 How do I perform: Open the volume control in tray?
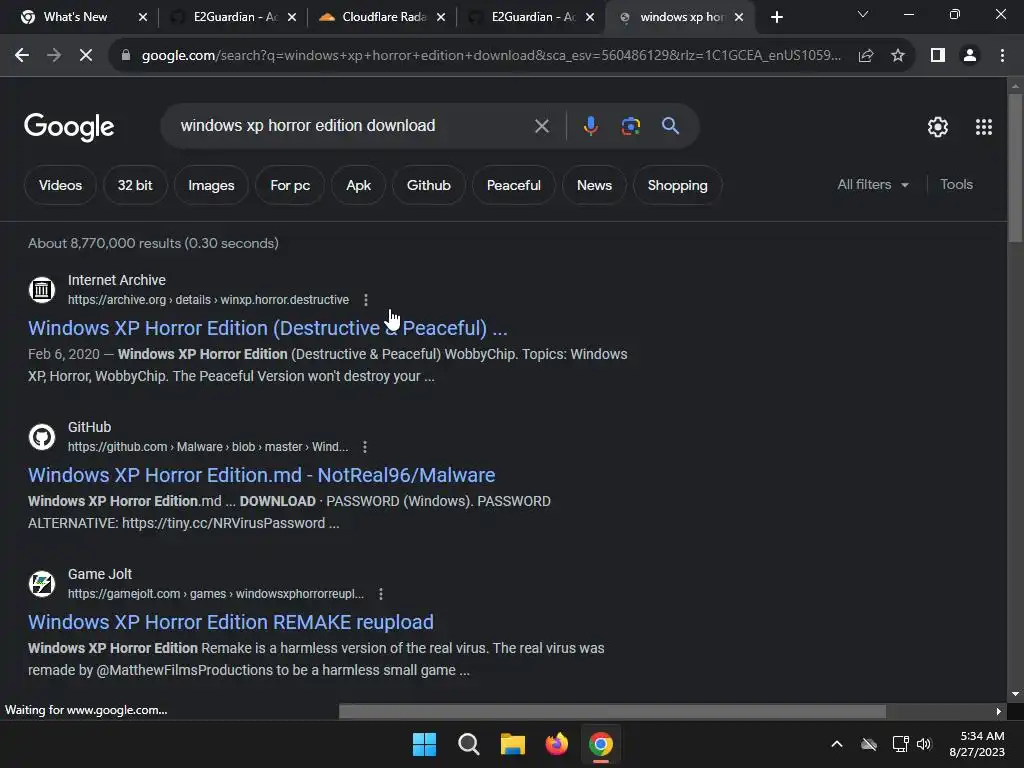click(924, 744)
